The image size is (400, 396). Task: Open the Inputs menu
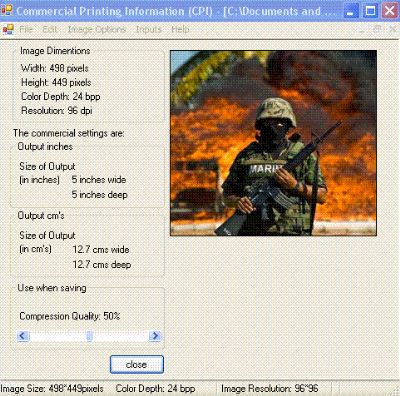(149, 29)
